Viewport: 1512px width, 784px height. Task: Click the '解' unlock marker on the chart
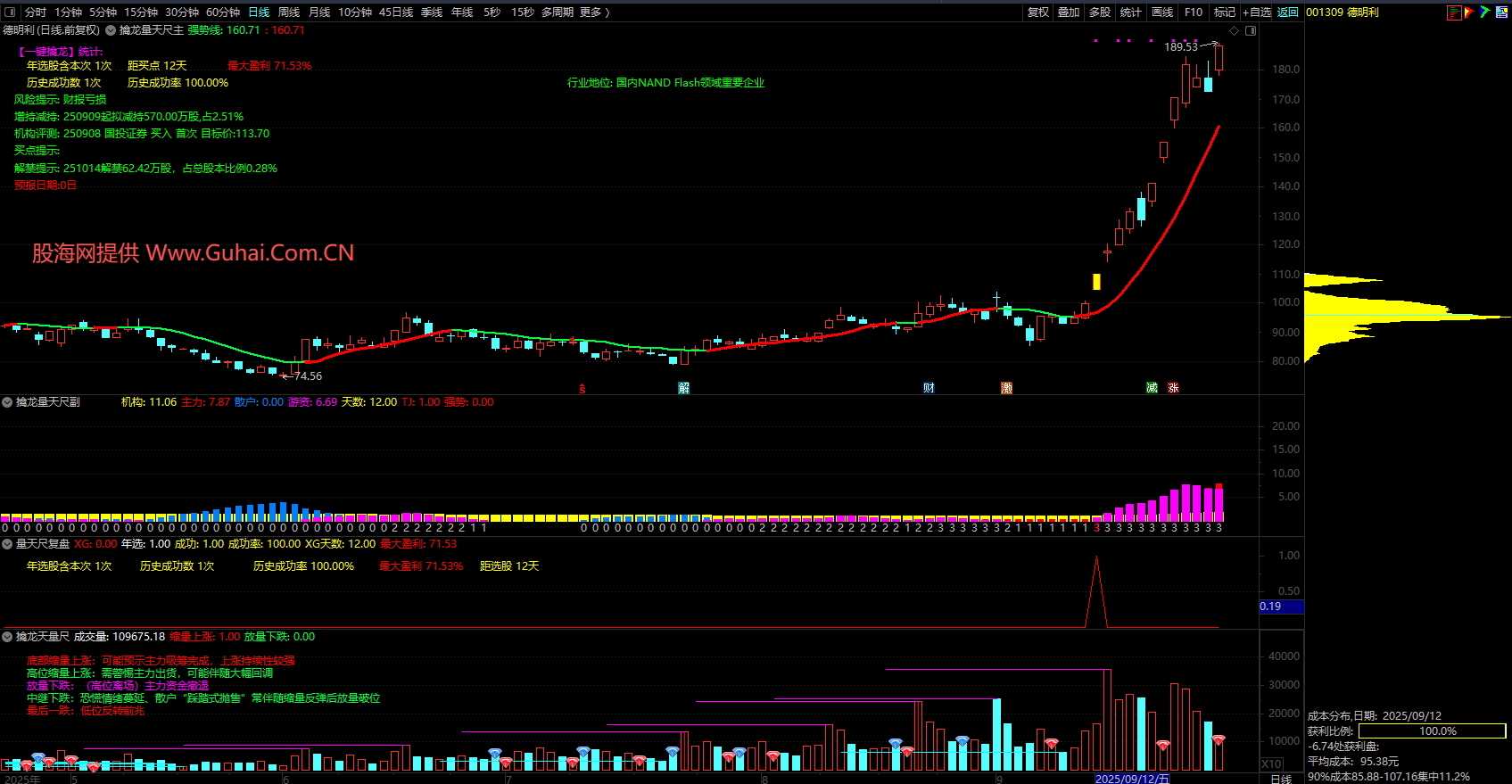[x=683, y=388]
